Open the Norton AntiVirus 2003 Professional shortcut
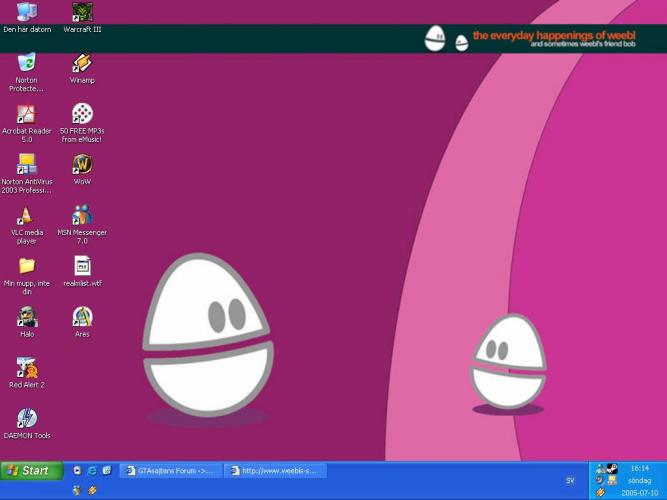The height and width of the screenshot is (500, 667). 27,165
